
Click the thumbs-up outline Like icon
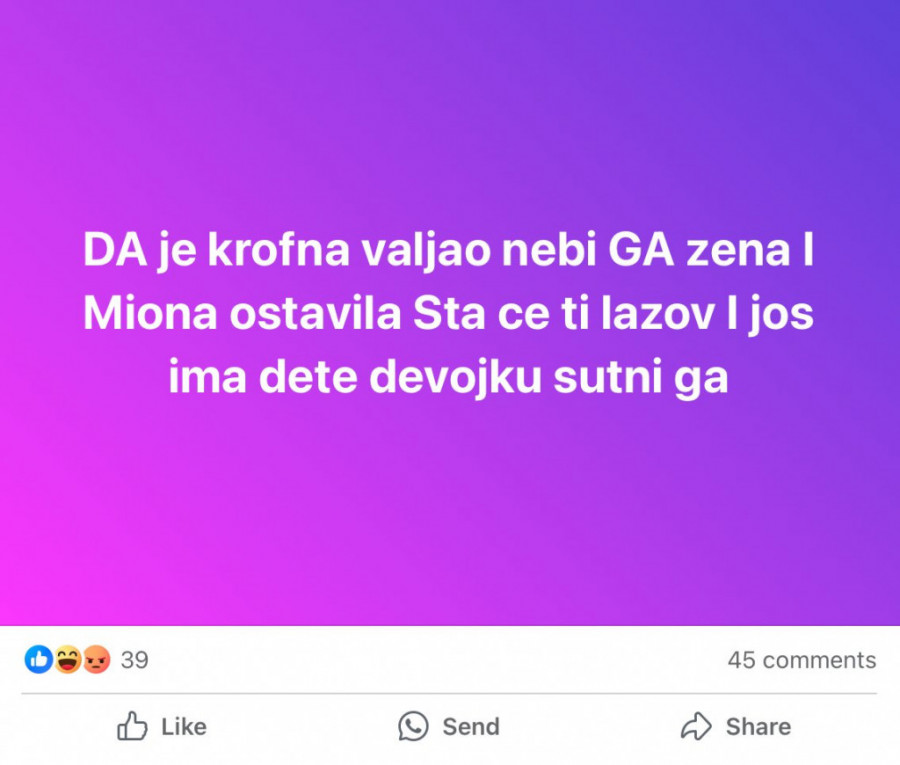132,726
